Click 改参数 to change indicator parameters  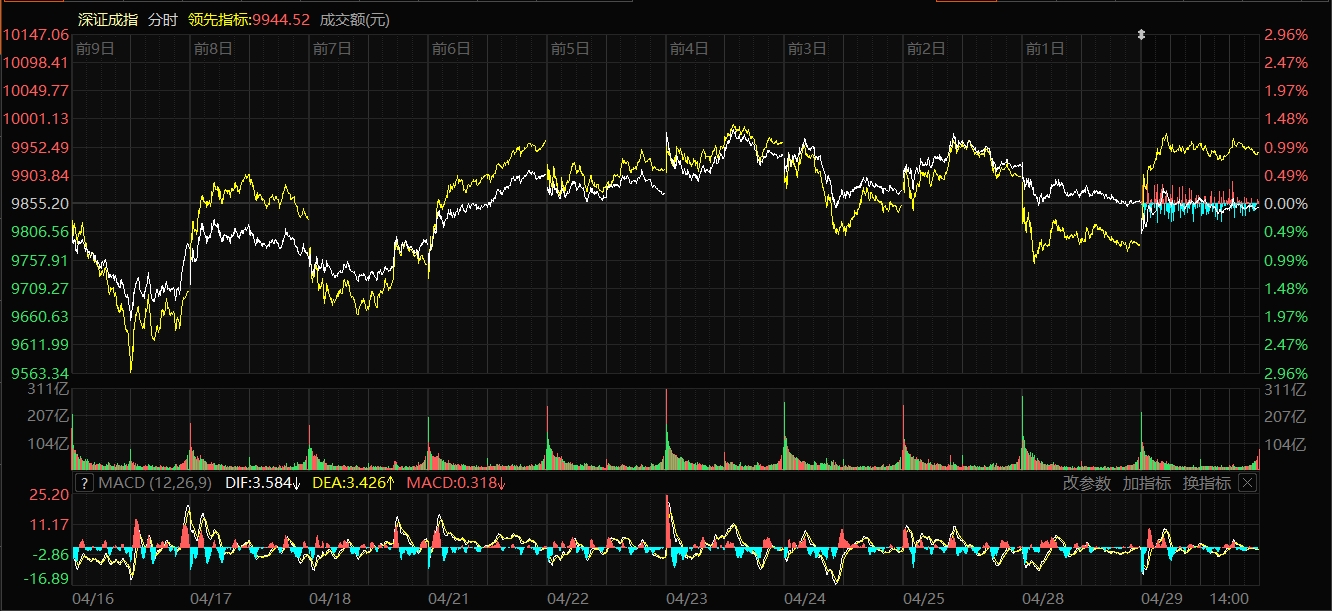(1087, 483)
